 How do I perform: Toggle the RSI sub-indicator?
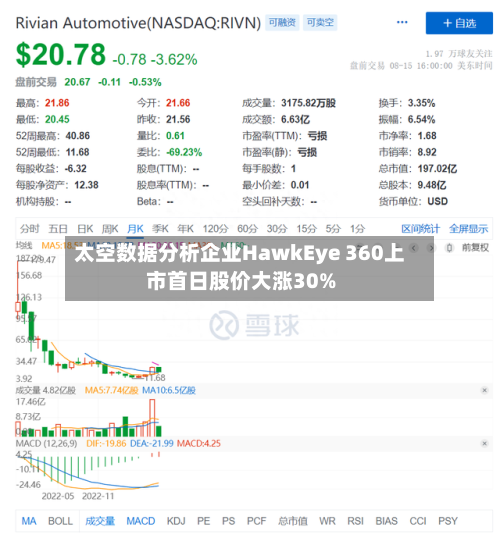[355, 521]
